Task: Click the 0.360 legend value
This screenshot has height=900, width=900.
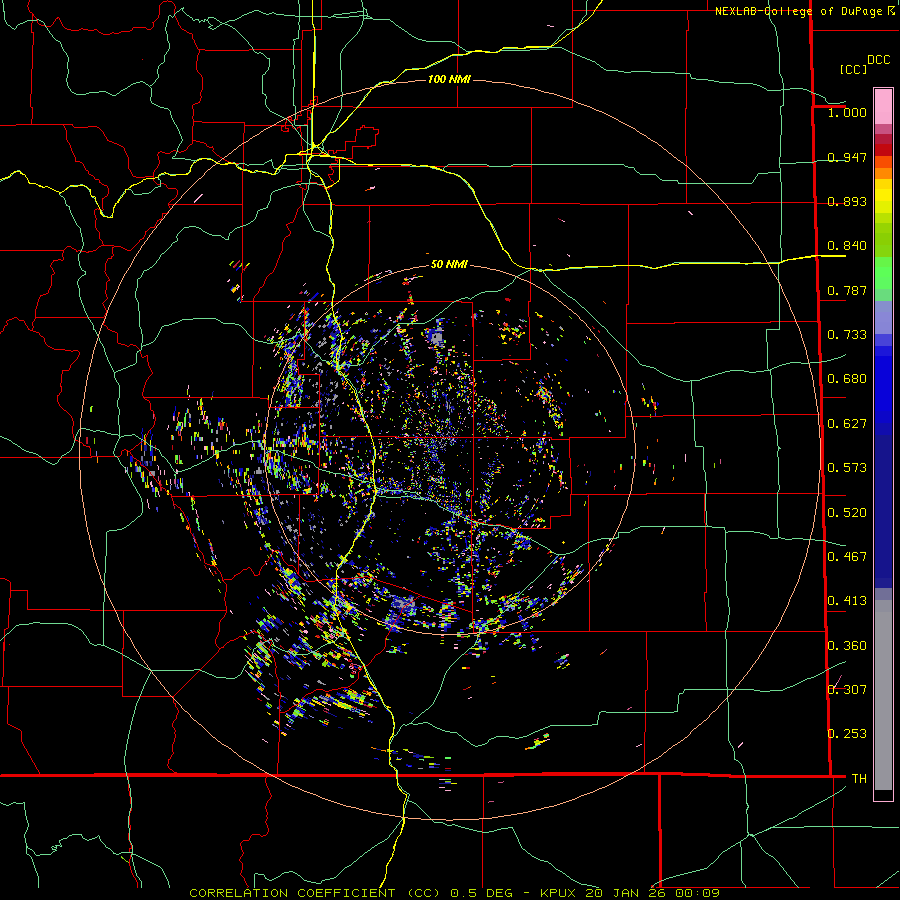Action: [x=847, y=646]
